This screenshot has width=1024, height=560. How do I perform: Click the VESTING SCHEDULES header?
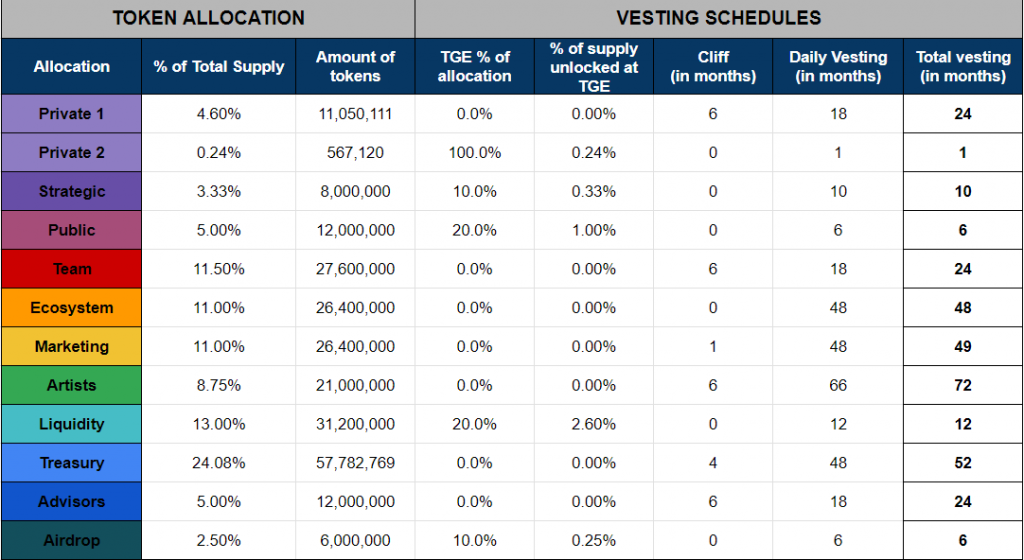[x=719, y=19]
